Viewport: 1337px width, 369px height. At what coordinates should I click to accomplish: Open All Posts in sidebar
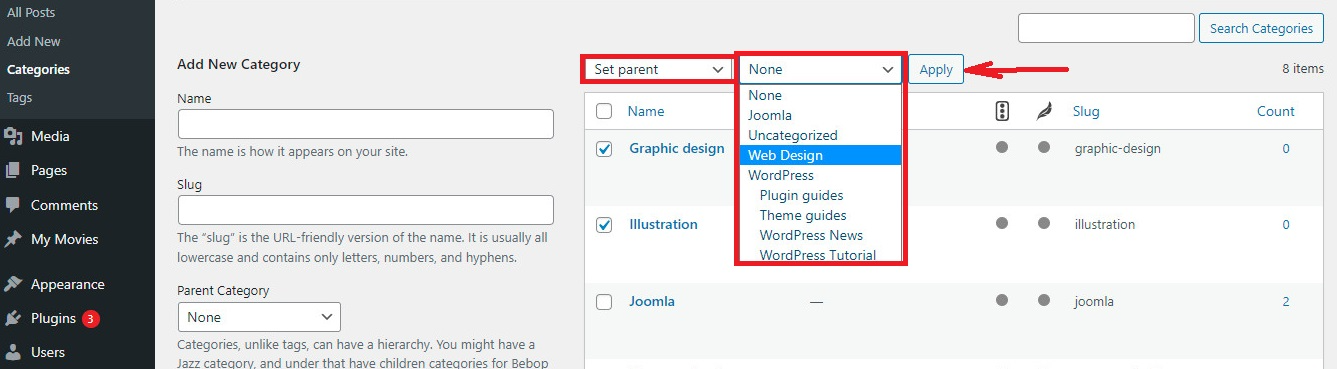tap(31, 13)
